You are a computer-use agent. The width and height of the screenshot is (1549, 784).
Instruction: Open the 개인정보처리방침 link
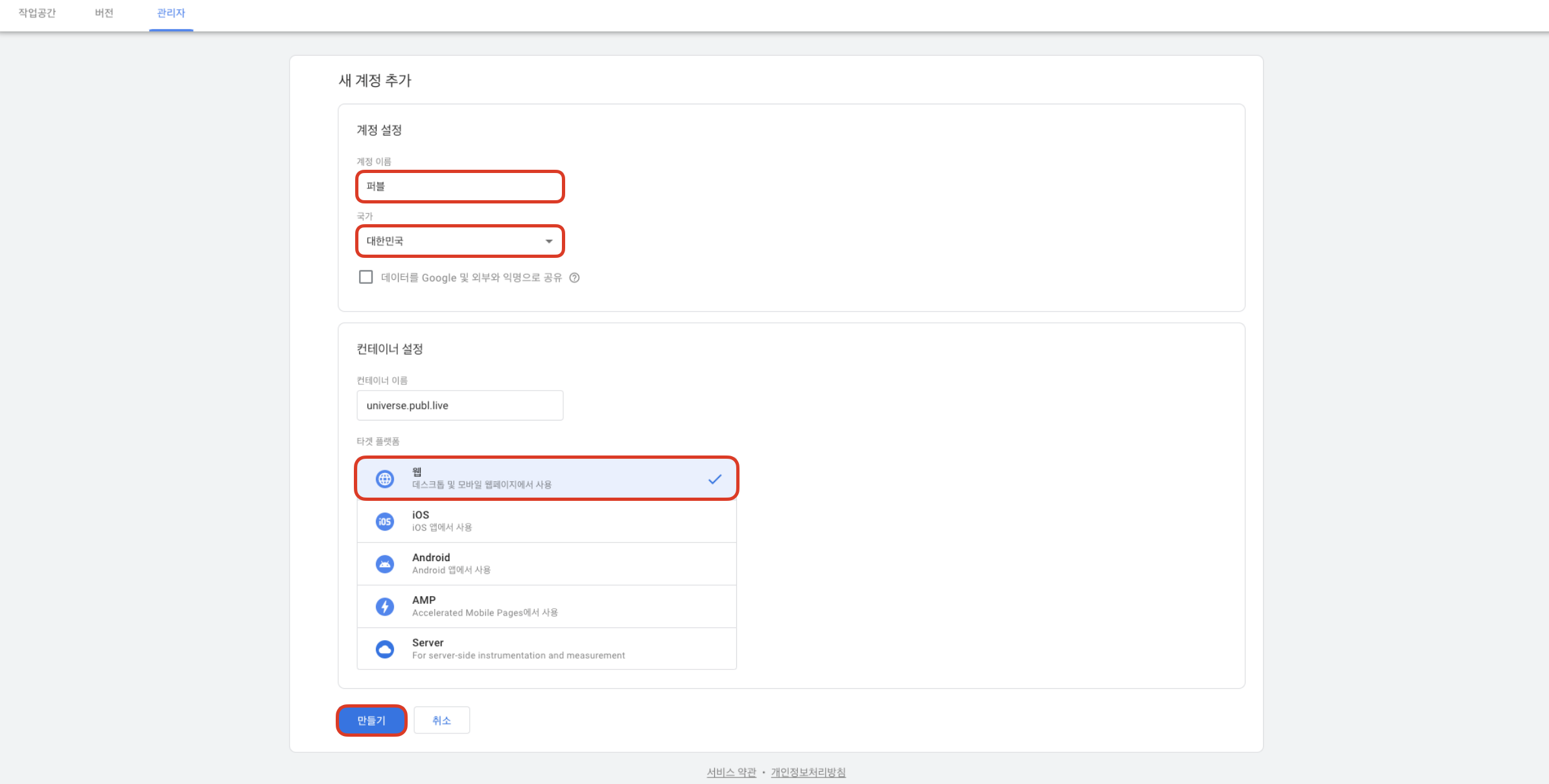click(808, 772)
